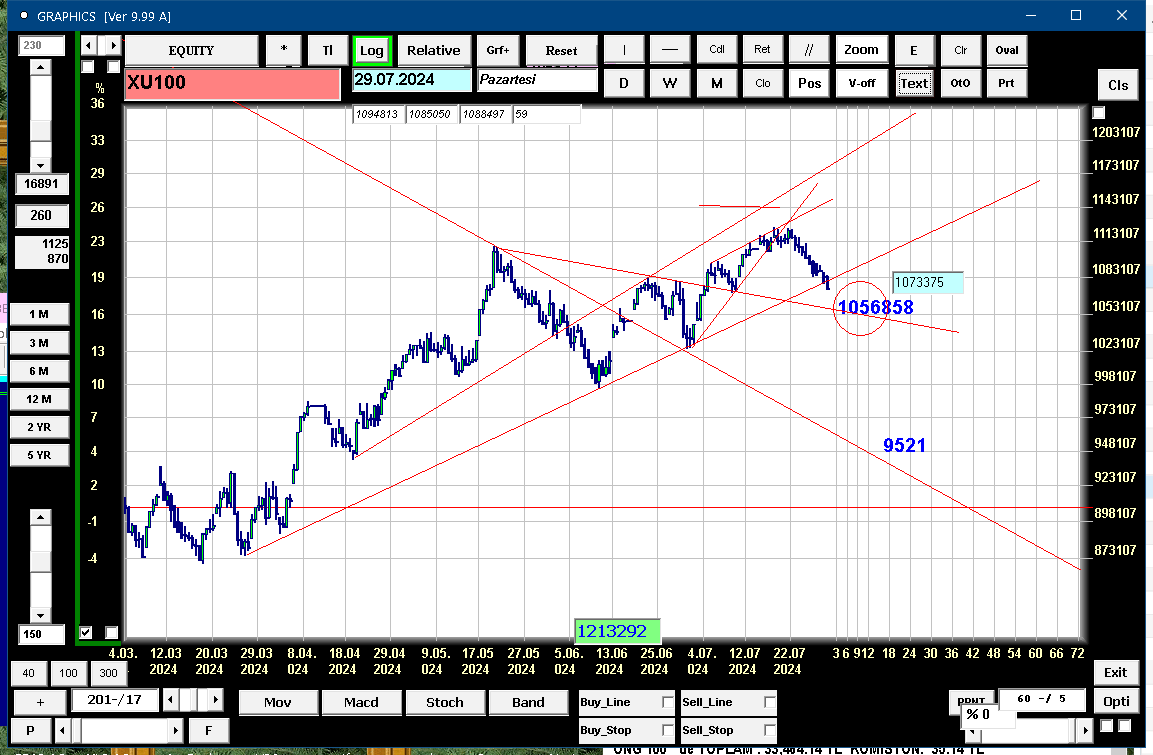Click the Prt print button

tap(1006, 83)
